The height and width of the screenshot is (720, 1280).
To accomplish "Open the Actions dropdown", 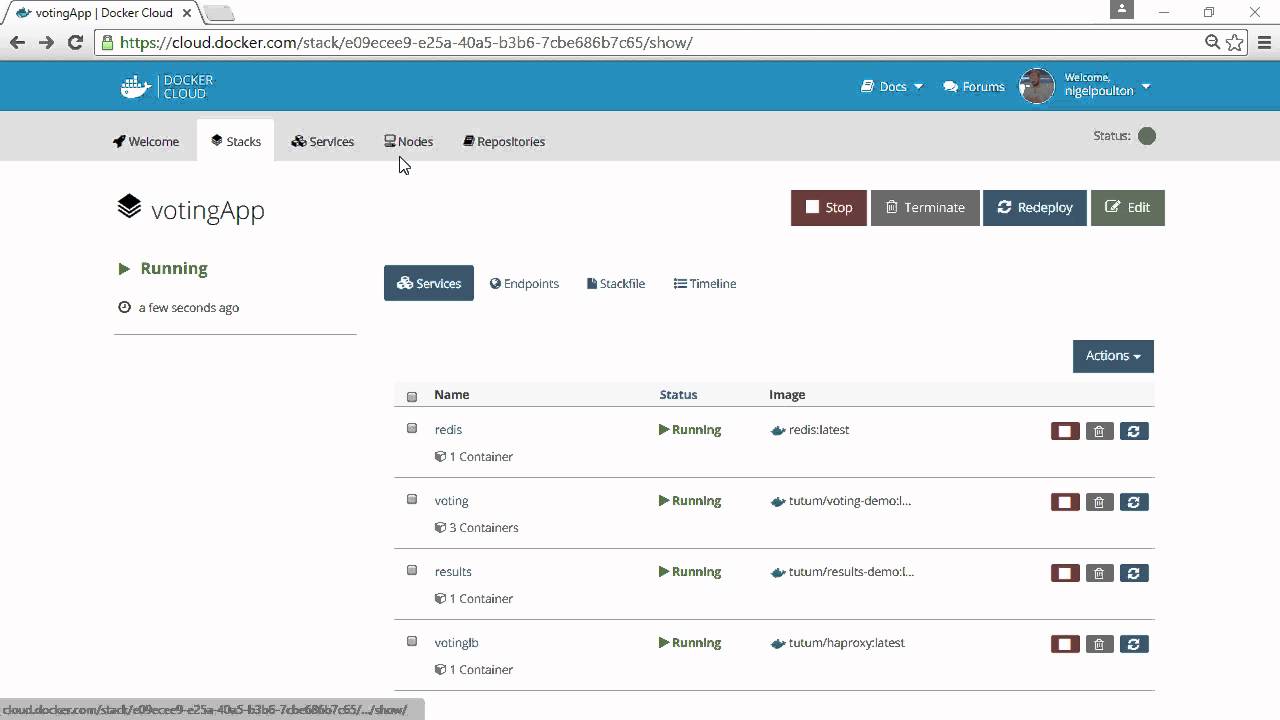I will (x=1113, y=356).
